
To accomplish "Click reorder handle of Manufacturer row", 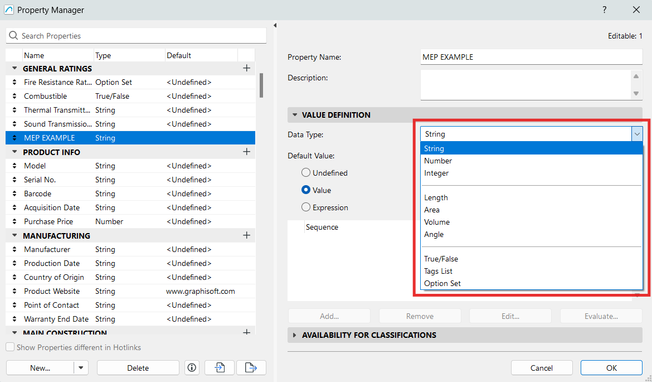I will click(x=15, y=249).
